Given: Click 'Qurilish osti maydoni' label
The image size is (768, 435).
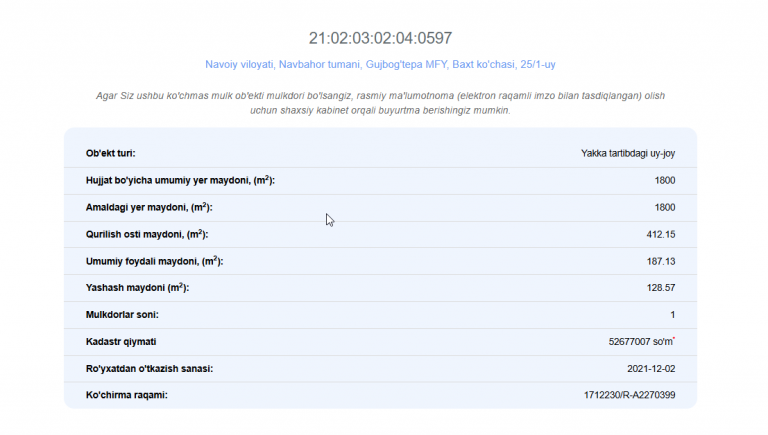Looking at the screenshot, I should (147, 234).
